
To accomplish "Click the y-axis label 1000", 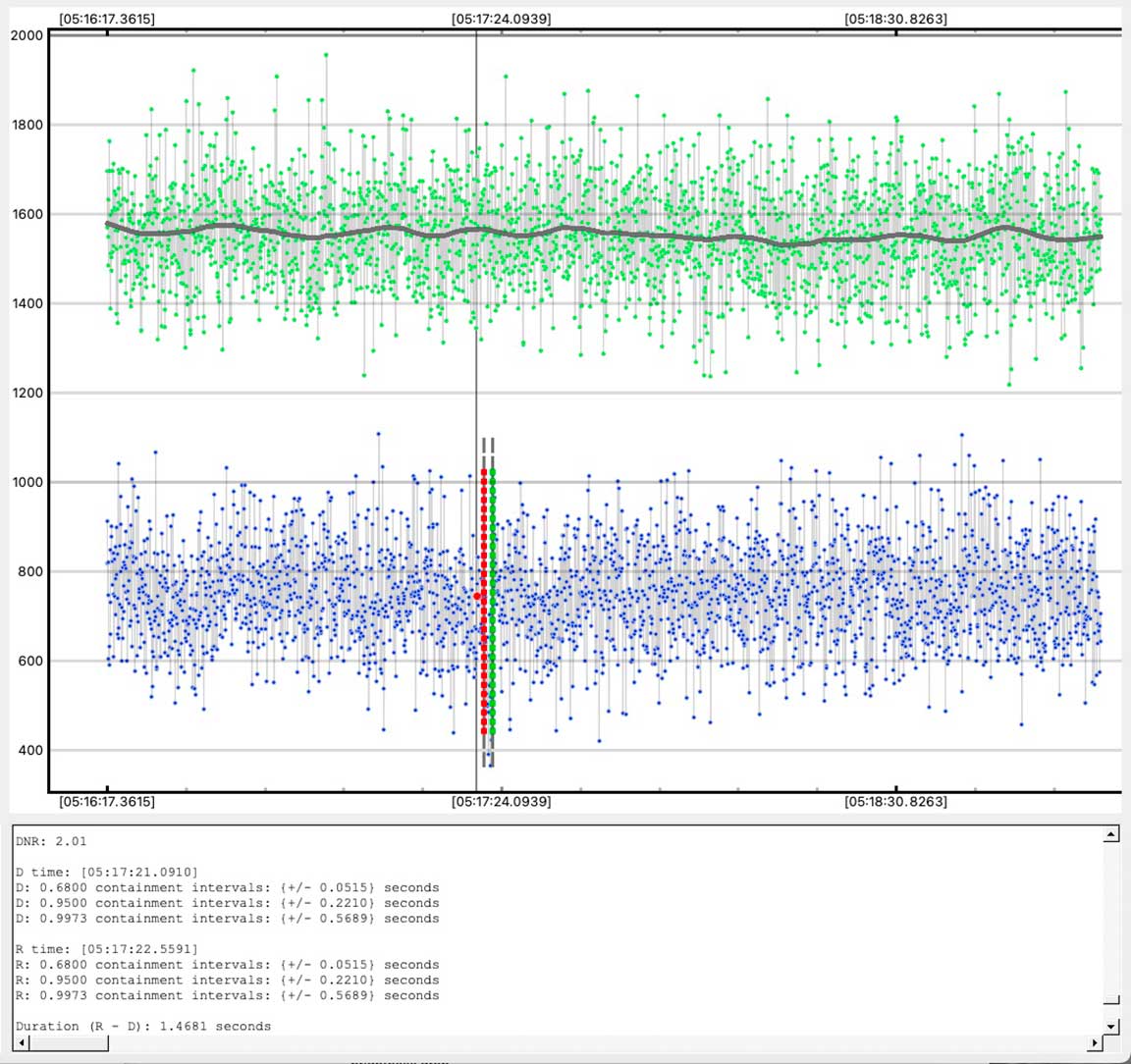I will (x=27, y=483).
